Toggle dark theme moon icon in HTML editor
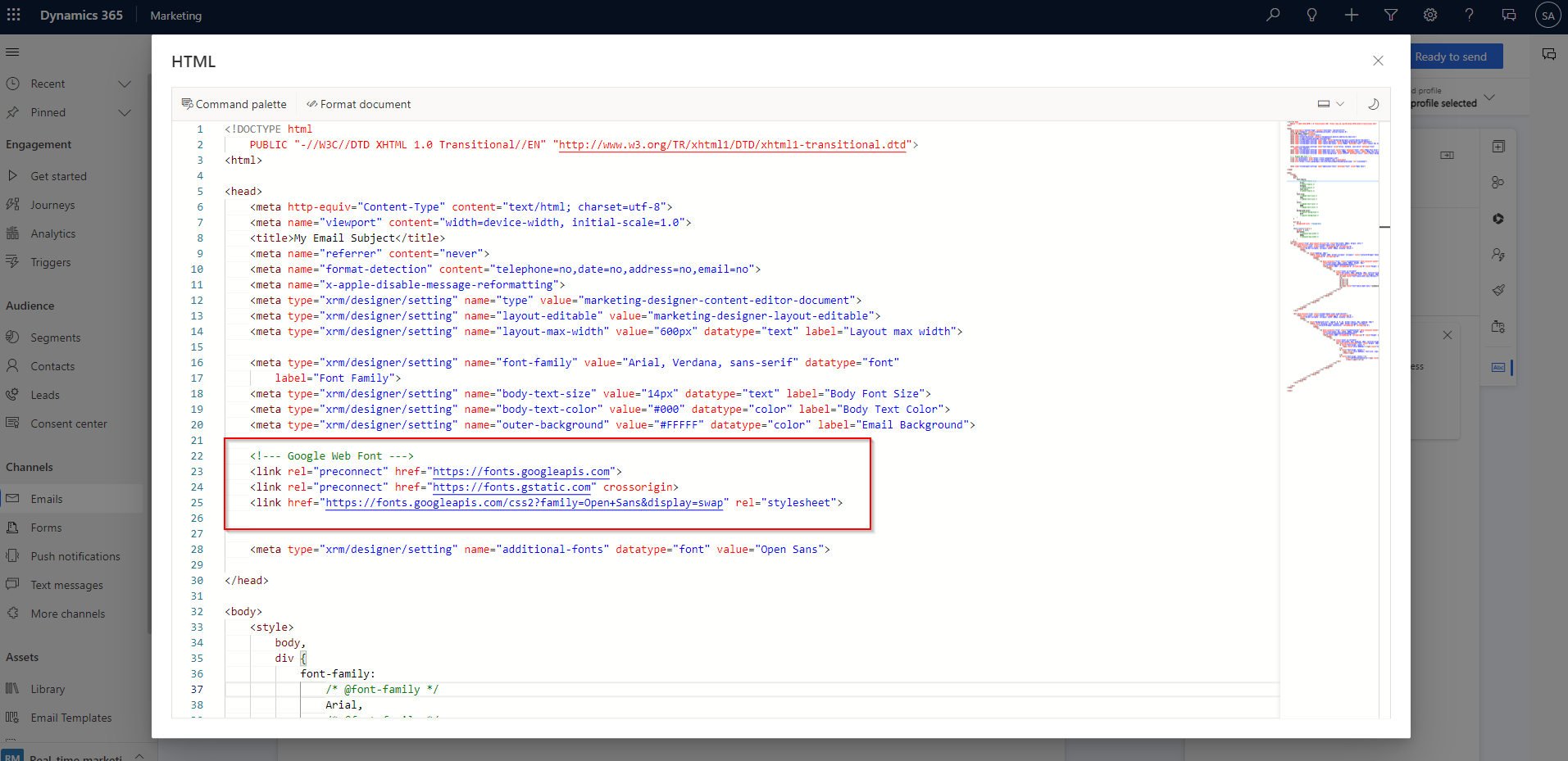The height and width of the screenshot is (761, 1568). click(1374, 104)
